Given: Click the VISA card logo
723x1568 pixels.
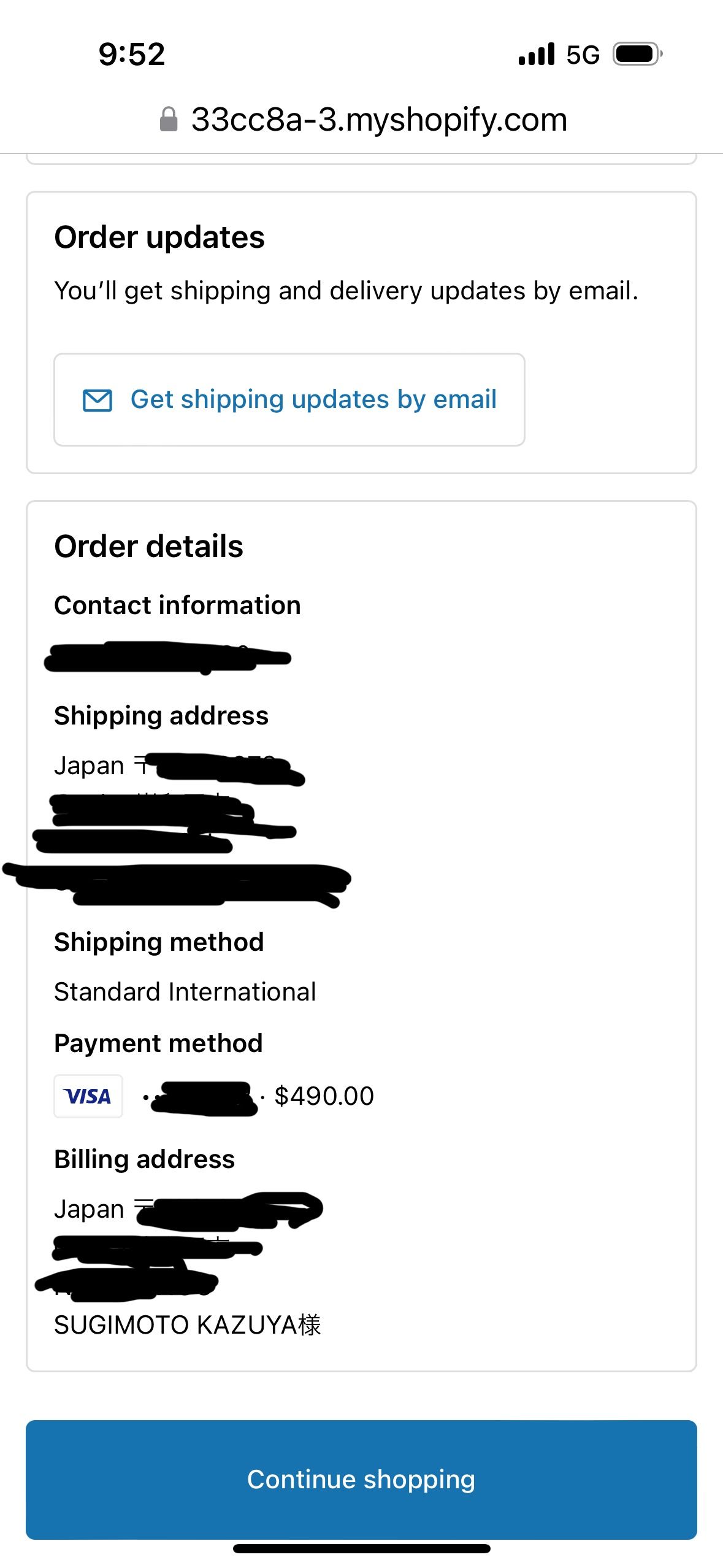Looking at the screenshot, I should 88,1096.
